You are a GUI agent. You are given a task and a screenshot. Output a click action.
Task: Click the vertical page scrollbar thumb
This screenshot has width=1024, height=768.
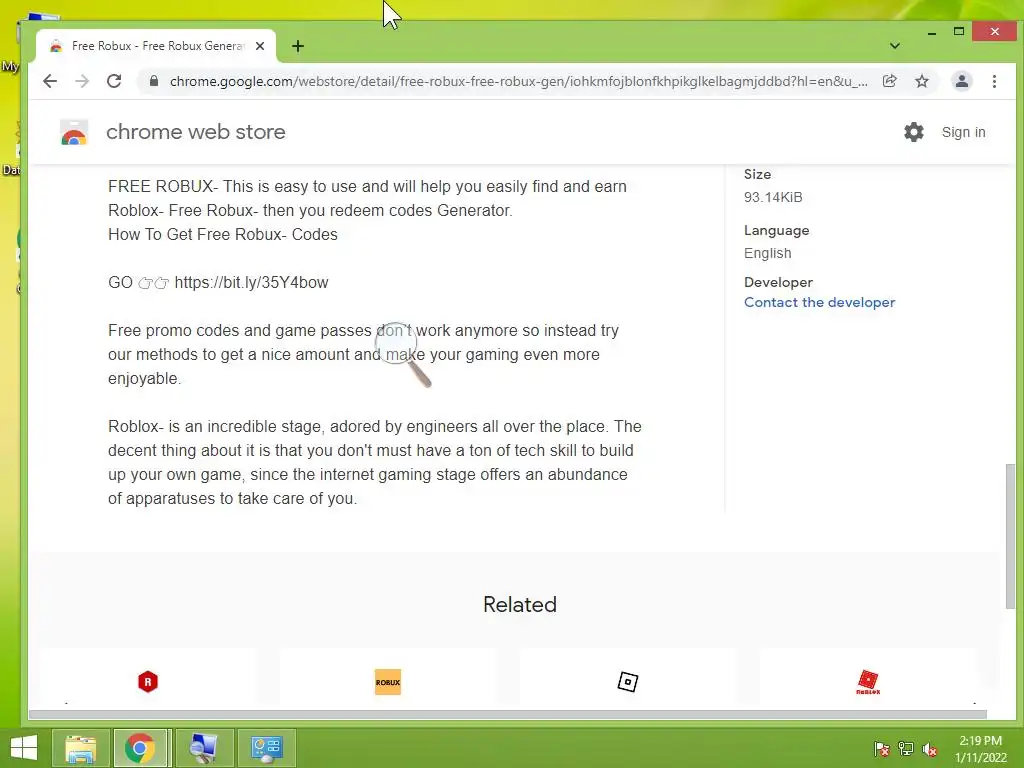[1010, 536]
